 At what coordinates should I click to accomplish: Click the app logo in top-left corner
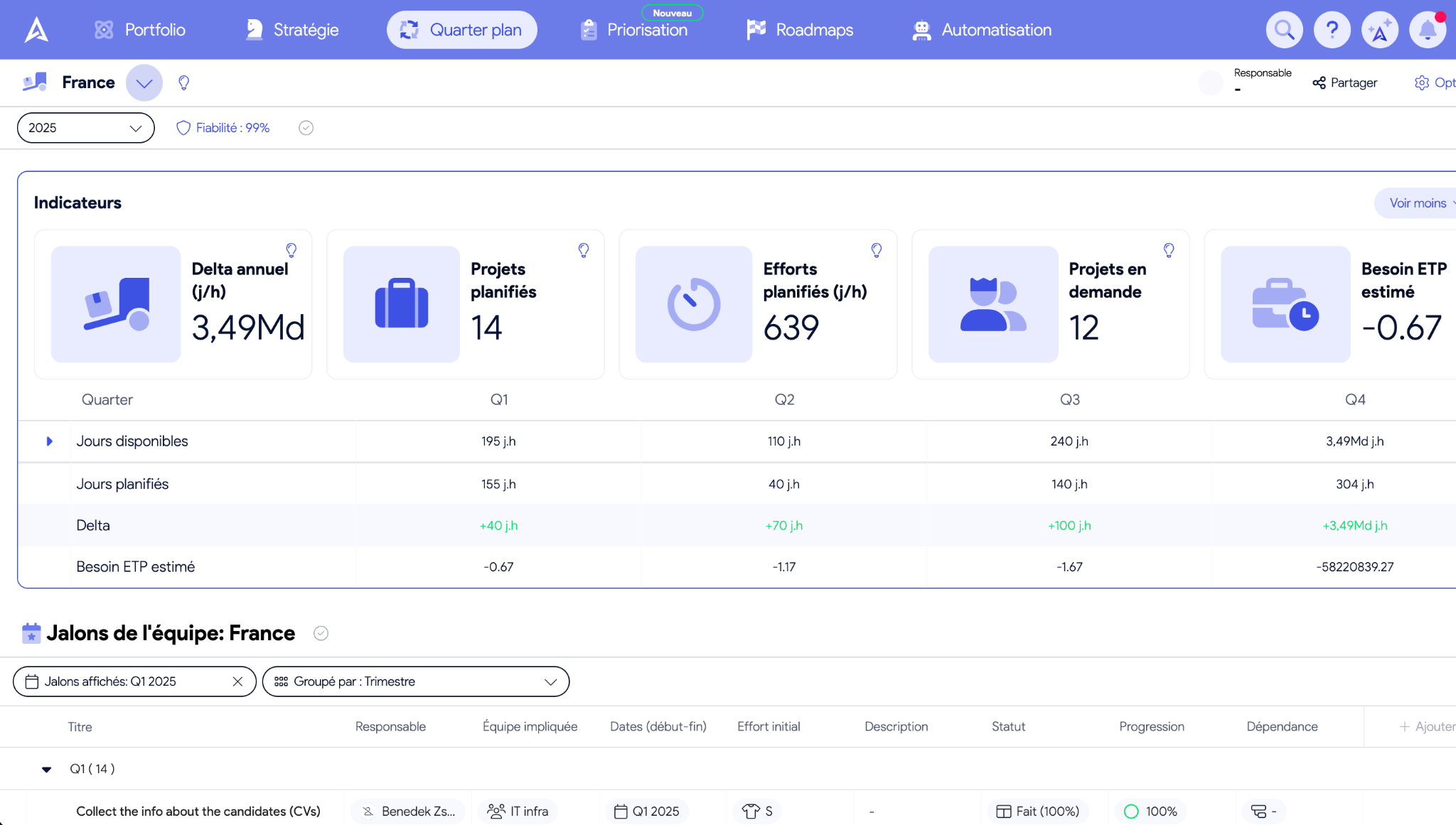coord(36,30)
